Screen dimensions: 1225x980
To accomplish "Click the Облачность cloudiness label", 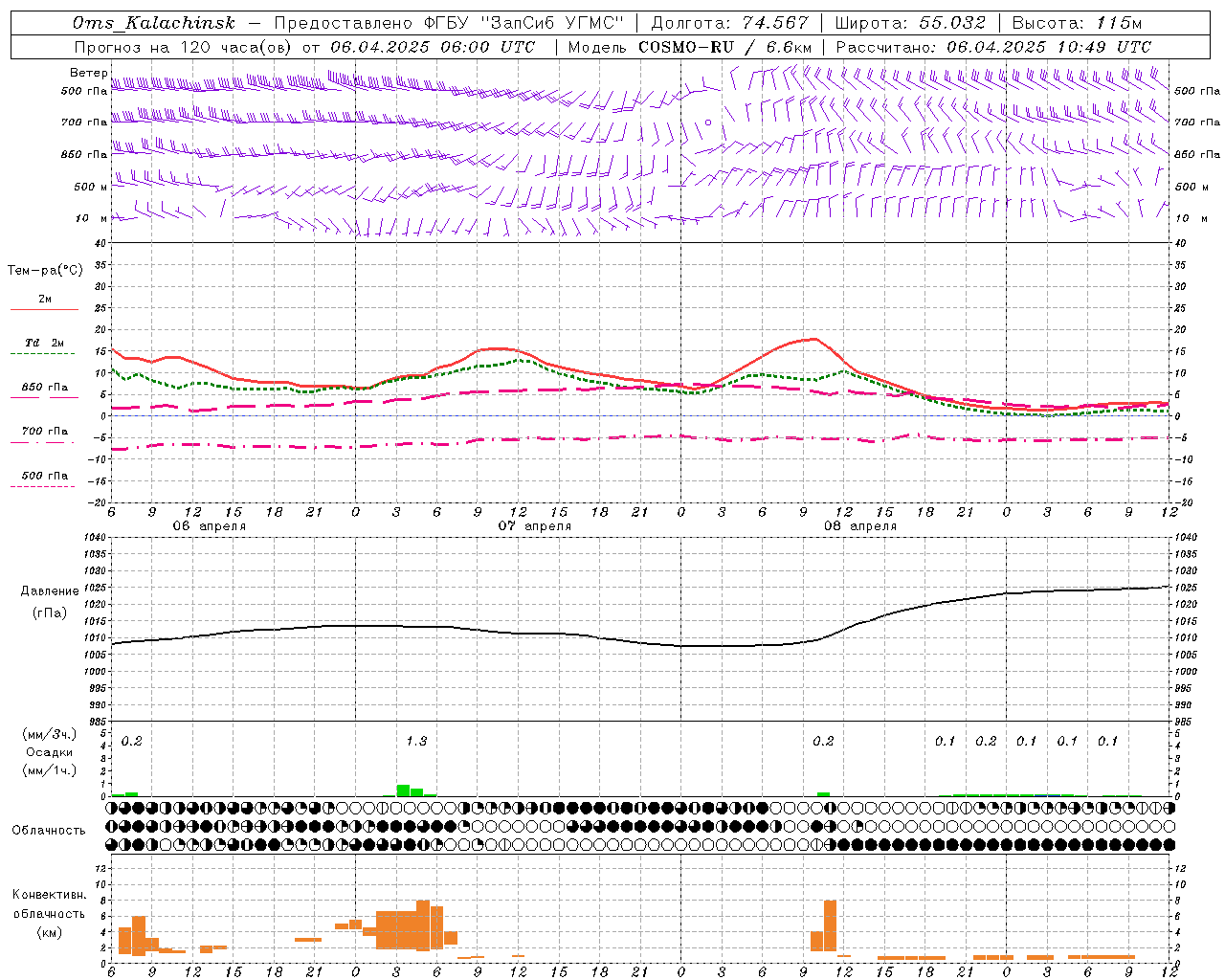I will 49,831.
